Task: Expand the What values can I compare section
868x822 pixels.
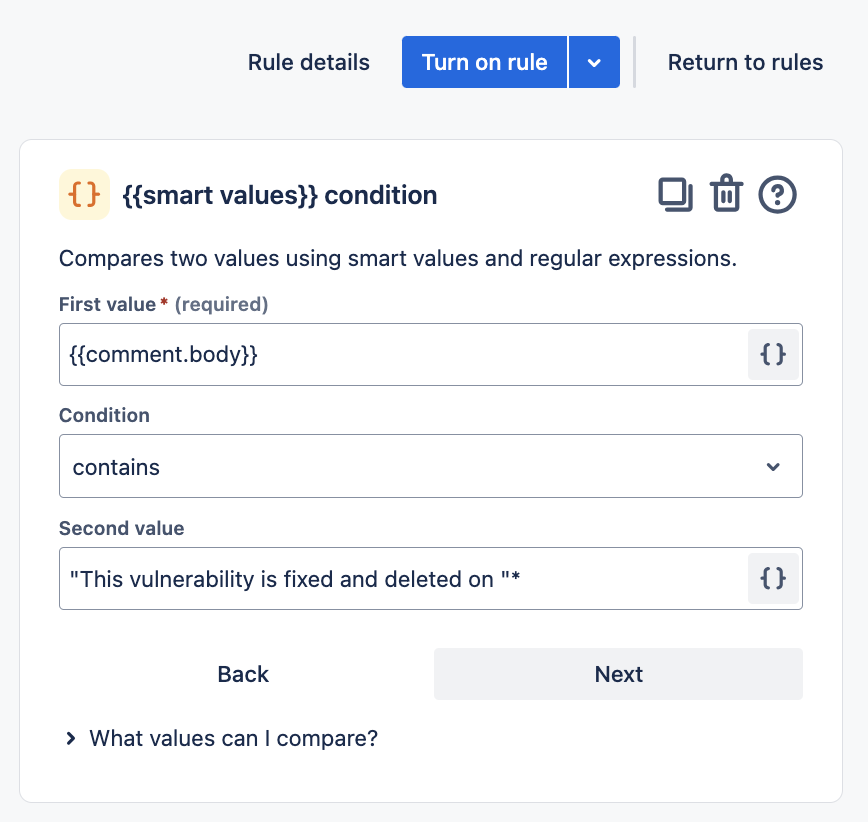Action: pyautogui.click(x=70, y=738)
